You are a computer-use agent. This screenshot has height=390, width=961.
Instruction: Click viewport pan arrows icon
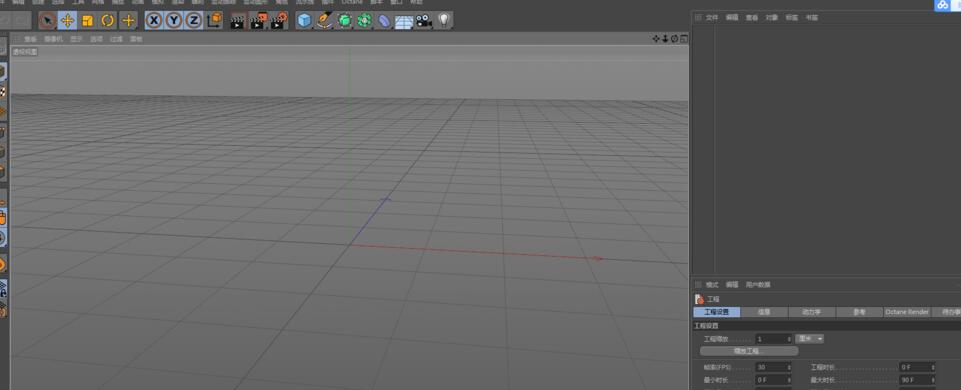click(x=656, y=39)
